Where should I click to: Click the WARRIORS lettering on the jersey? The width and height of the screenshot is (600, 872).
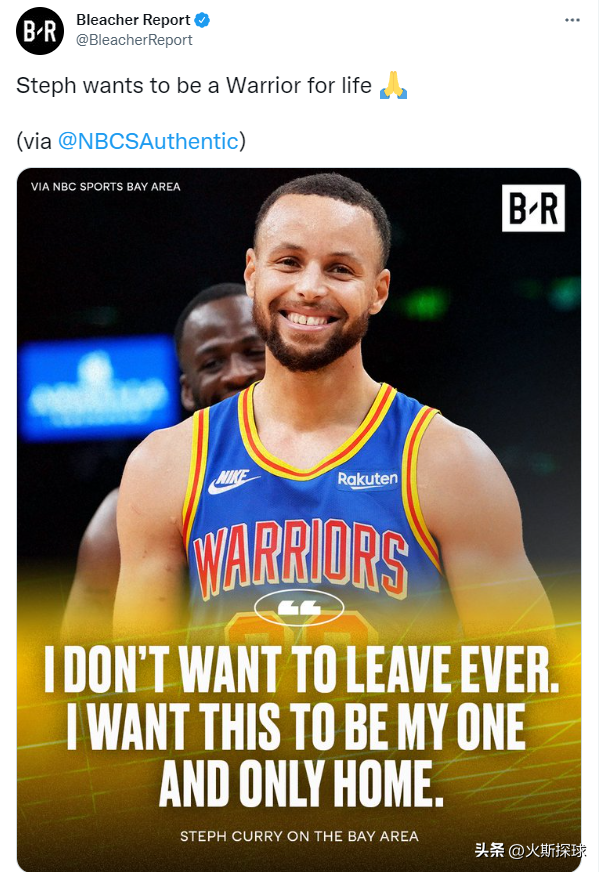click(x=301, y=557)
